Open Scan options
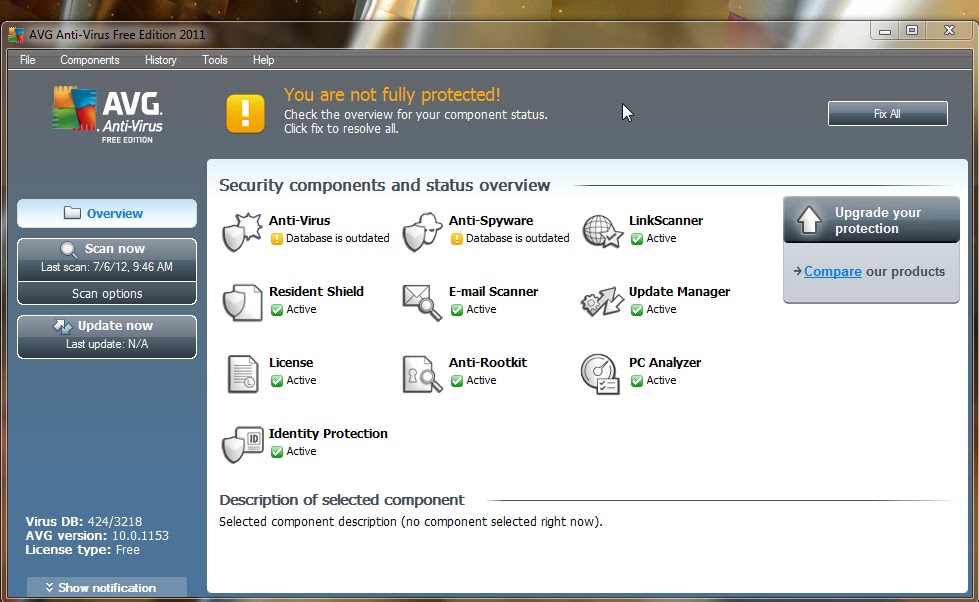Screen dimensions: 979x602 point(107,294)
